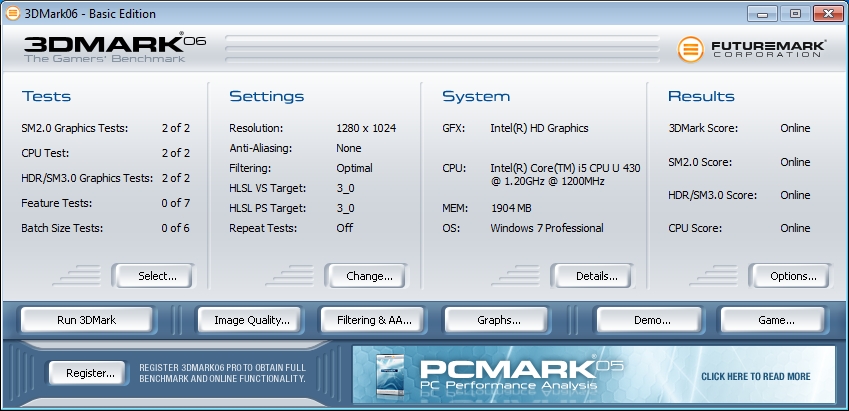Minimize the 3DMark06 window
This screenshot has width=849, height=411.
coord(762,14)
